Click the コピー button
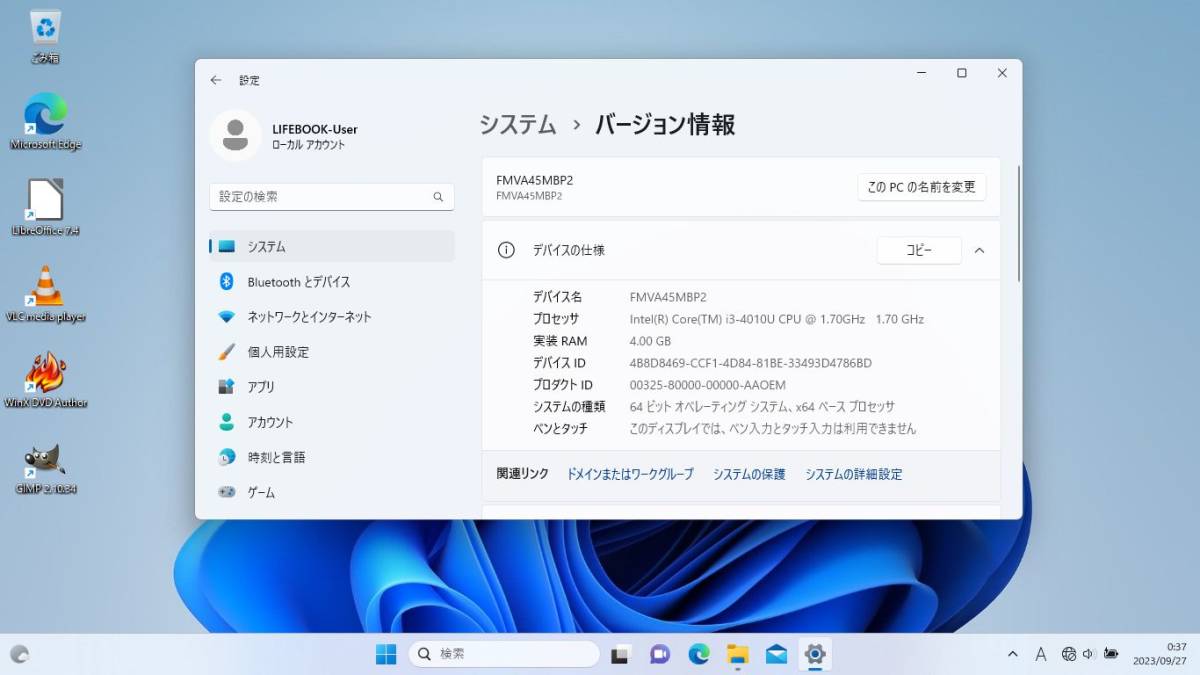This screenshot has width=1200, height=675. point(919,250)
